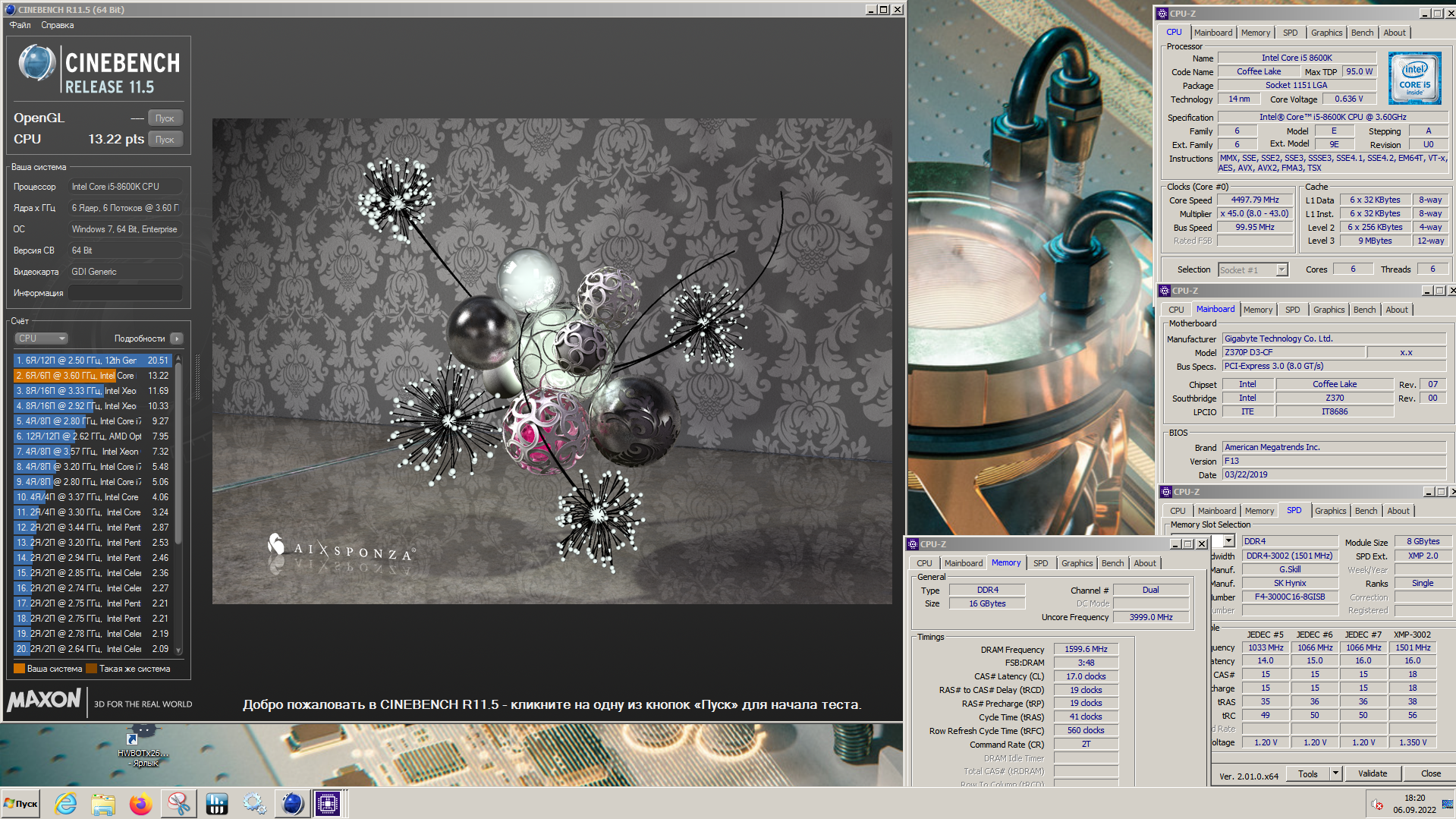The image size is (1456, 819).
Task: Select highlighted ranking row 2 scoring 13.22
Action: pyautogui.click(x=93, y=376)
